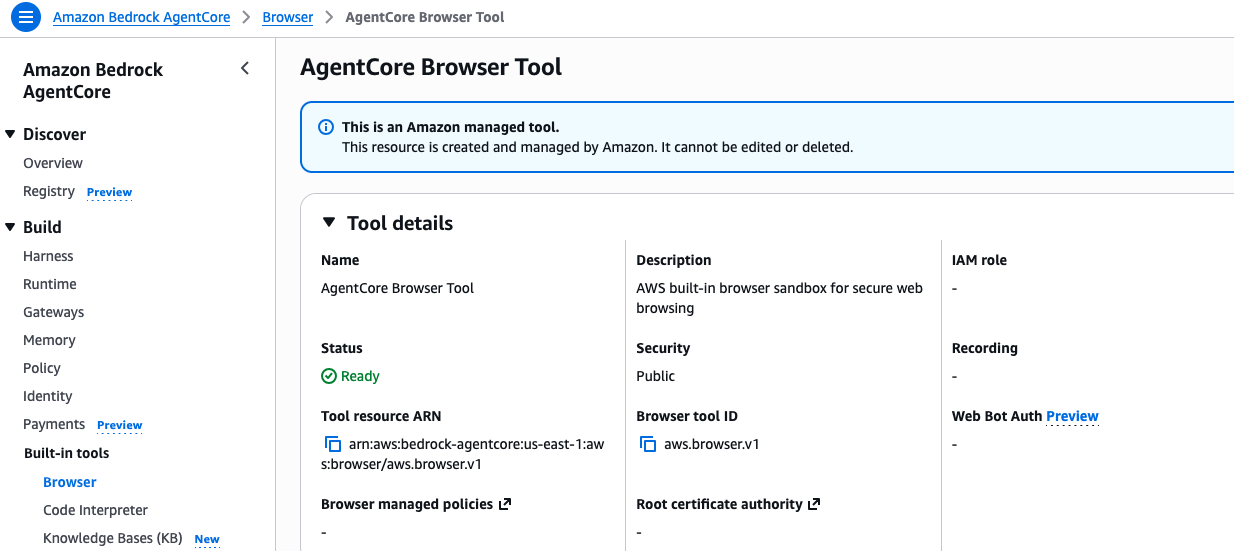Viewport: 1234px width, 551px height.
Task: Click the Web Bot Auth label
Action: click(x=997, y=416)
